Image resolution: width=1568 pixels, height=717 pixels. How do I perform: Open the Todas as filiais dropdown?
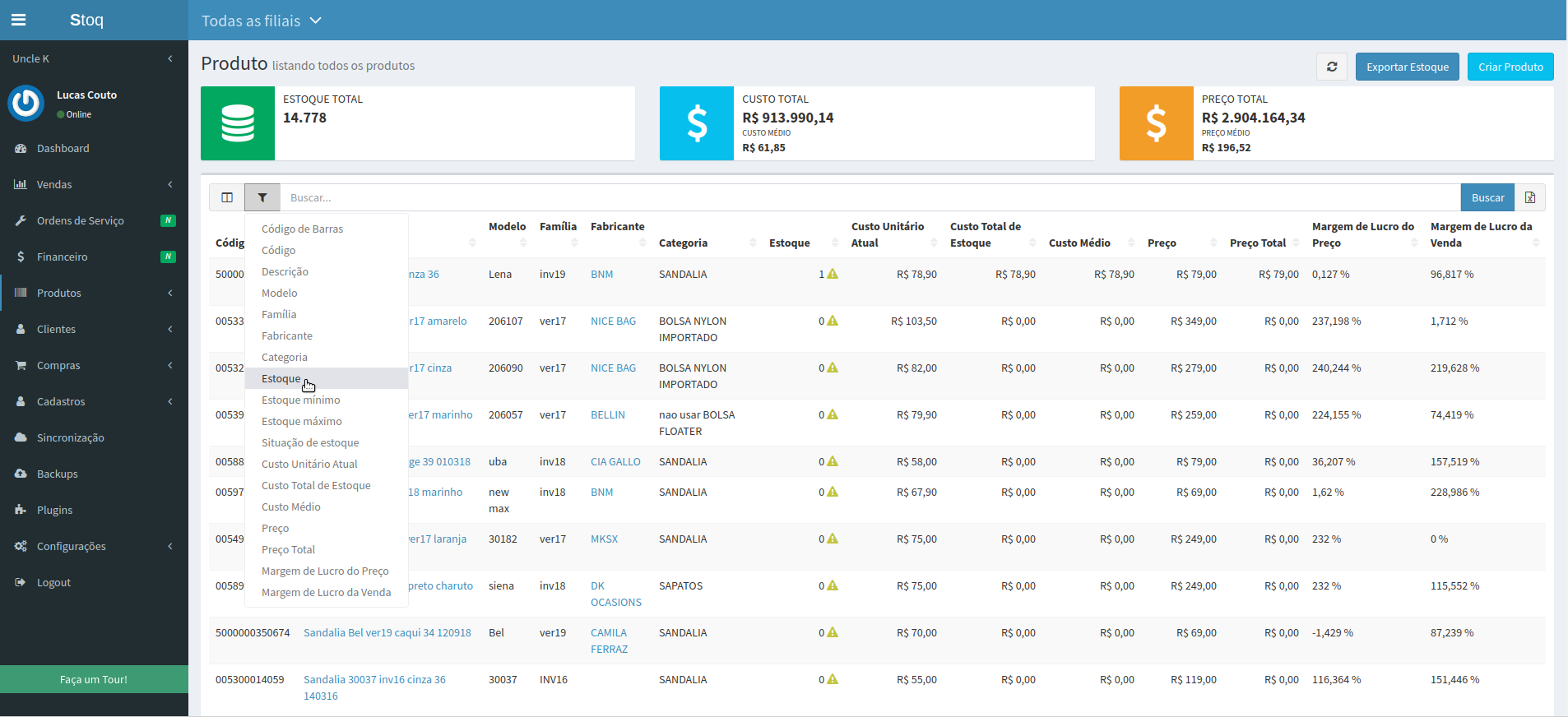(262, 21)
